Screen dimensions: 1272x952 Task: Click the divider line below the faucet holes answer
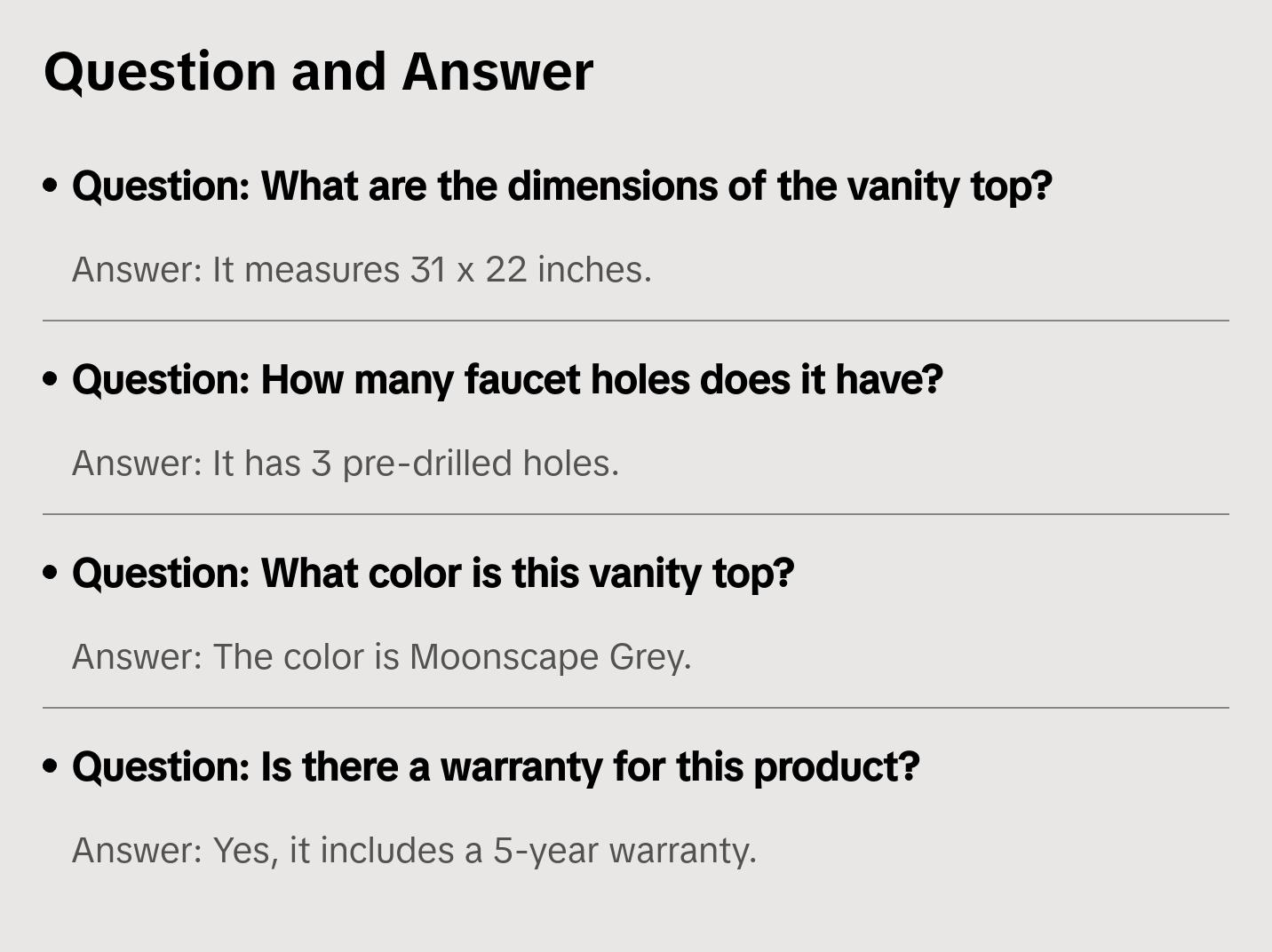pyautogui.click(x=636, y=514)
